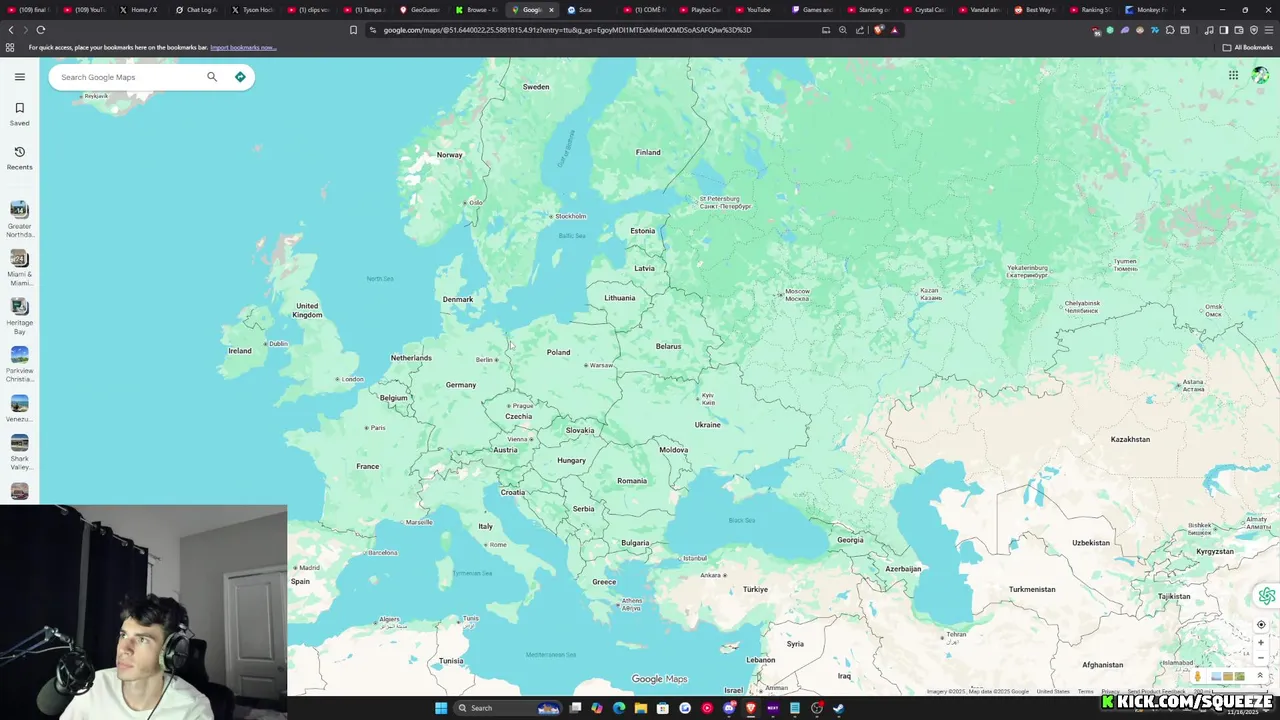1280x720 pixels.
Task: Click the Poland country label
Action: point(558,352)
